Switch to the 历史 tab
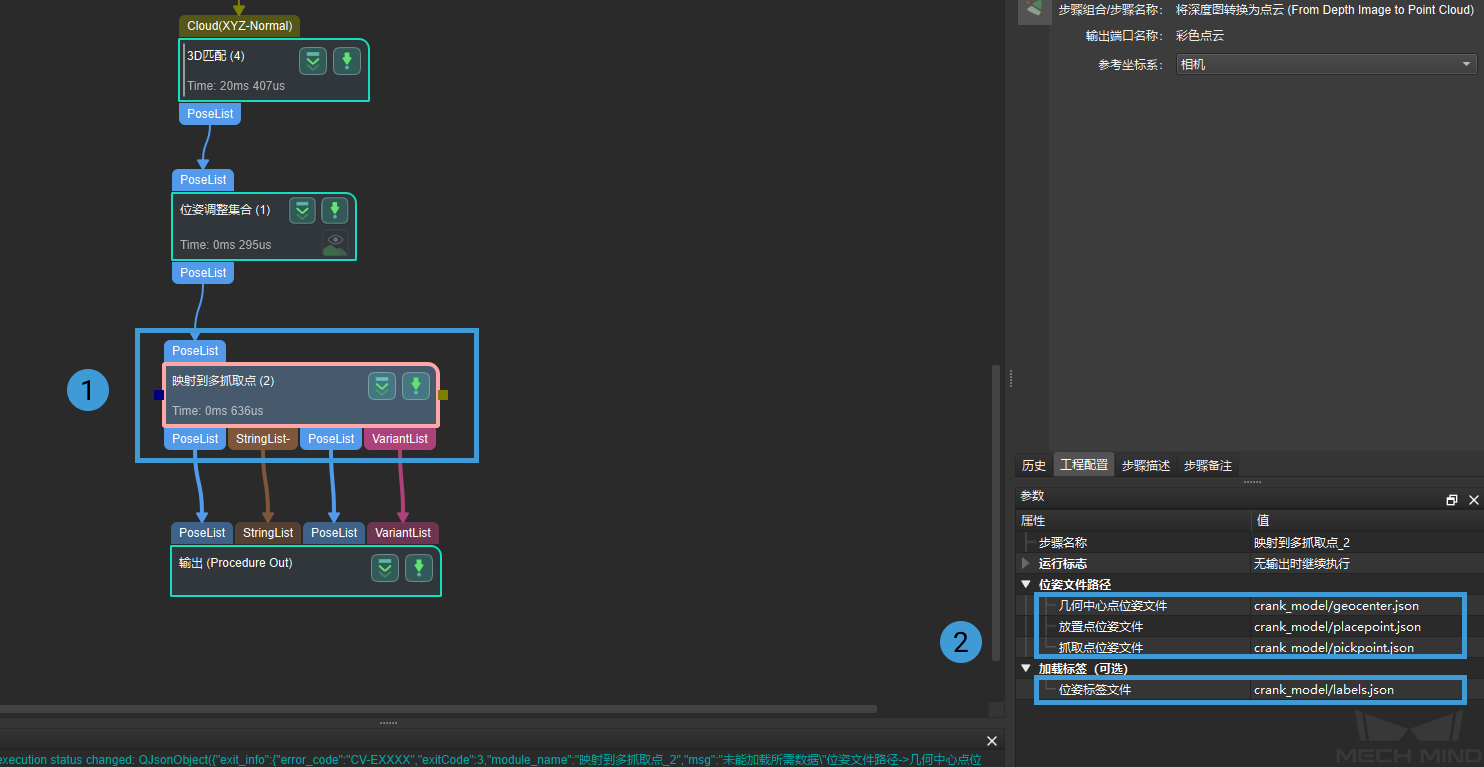This screenshot has height=767, width=1484. (1034, 465)
